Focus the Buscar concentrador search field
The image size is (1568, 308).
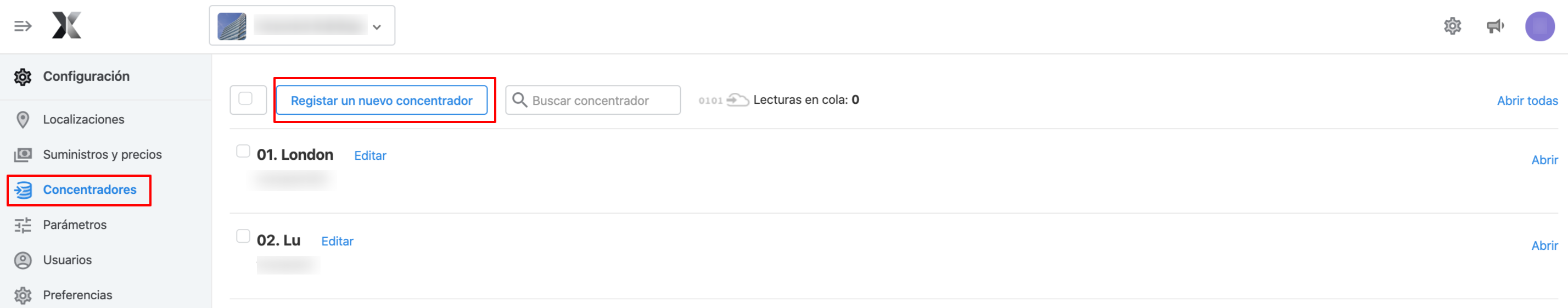click(593, 100)
